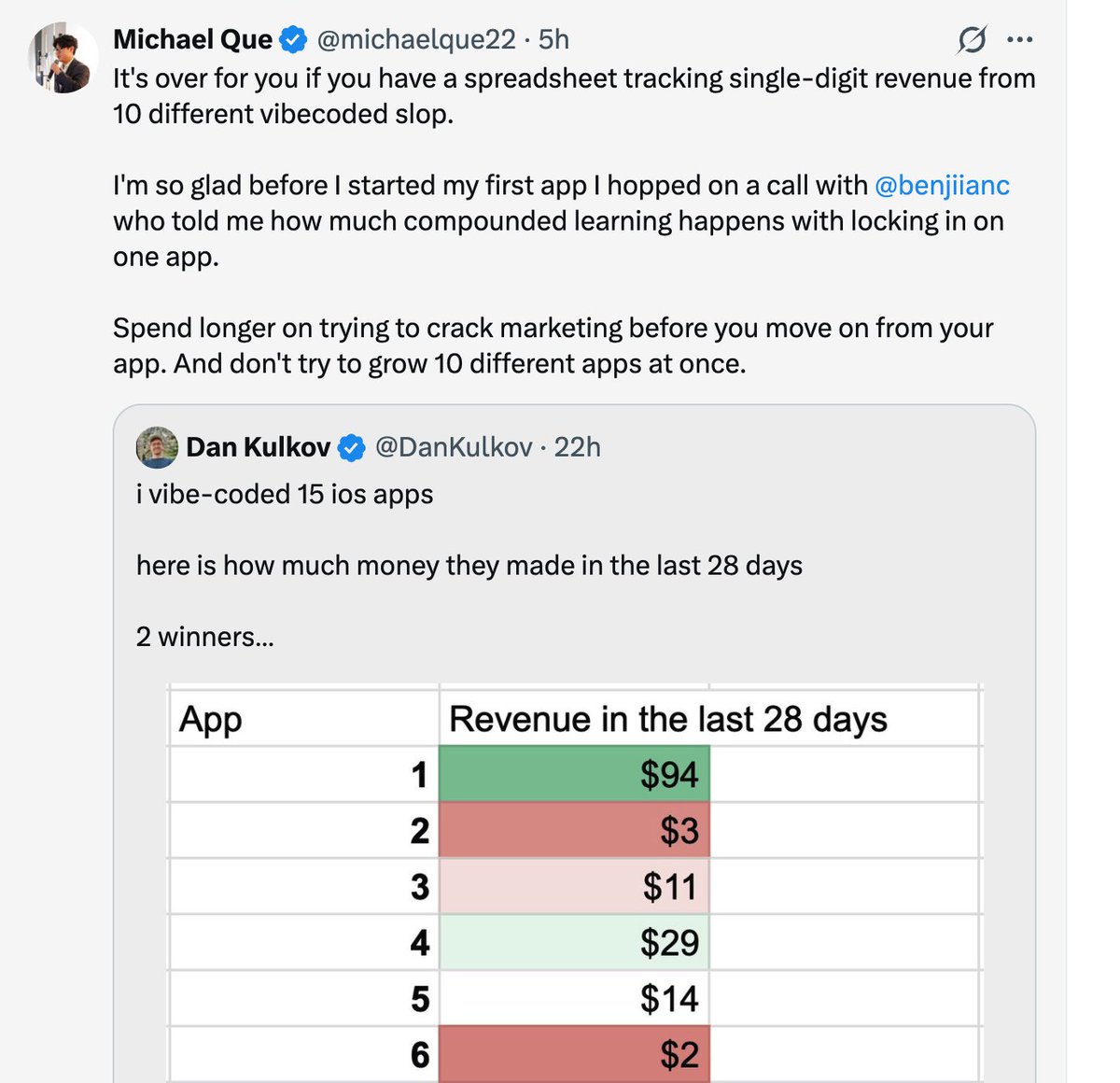The width and height of the screenshot is (1120, 1083).
Task: Click Dan Kulkov's verified badge
Action: 351,448
